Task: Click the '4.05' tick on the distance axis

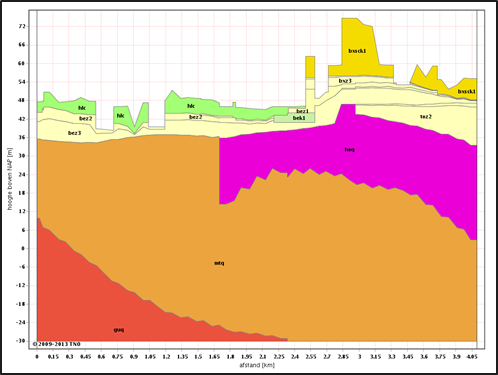Action: tap(472, 357)
